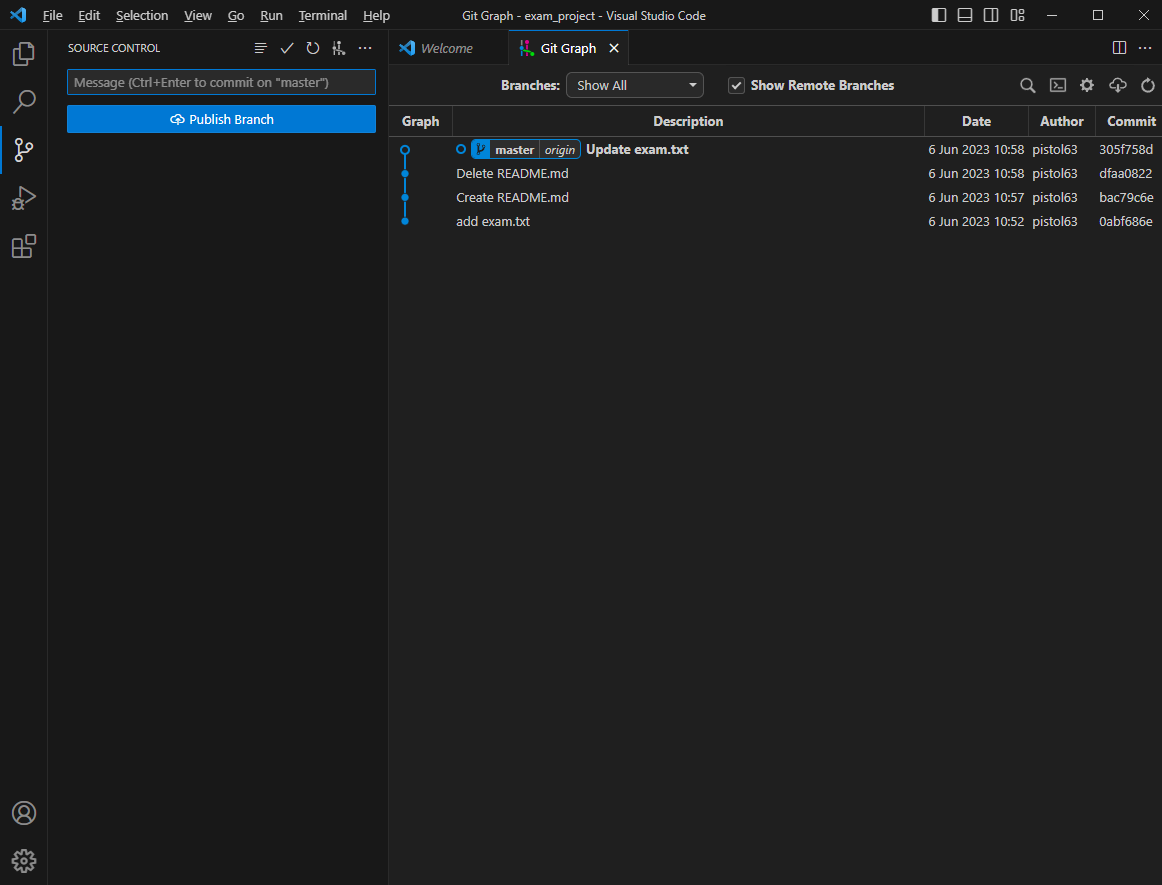
Task: Click the Author column header
Action: 1061,122
